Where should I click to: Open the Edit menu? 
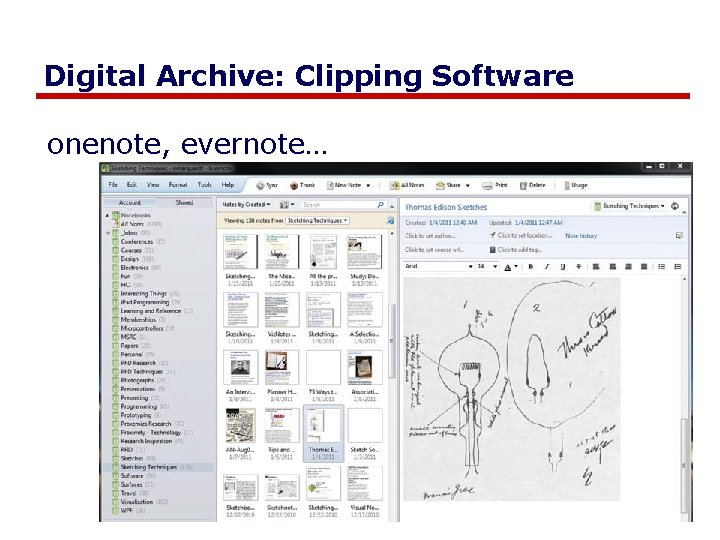[132, 185]
